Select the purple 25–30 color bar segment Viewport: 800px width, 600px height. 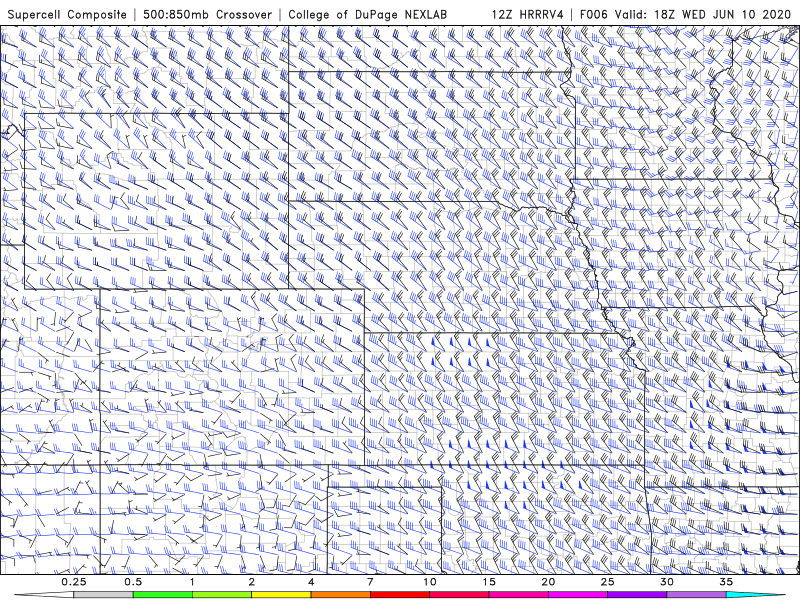click(x=637, y=595)
